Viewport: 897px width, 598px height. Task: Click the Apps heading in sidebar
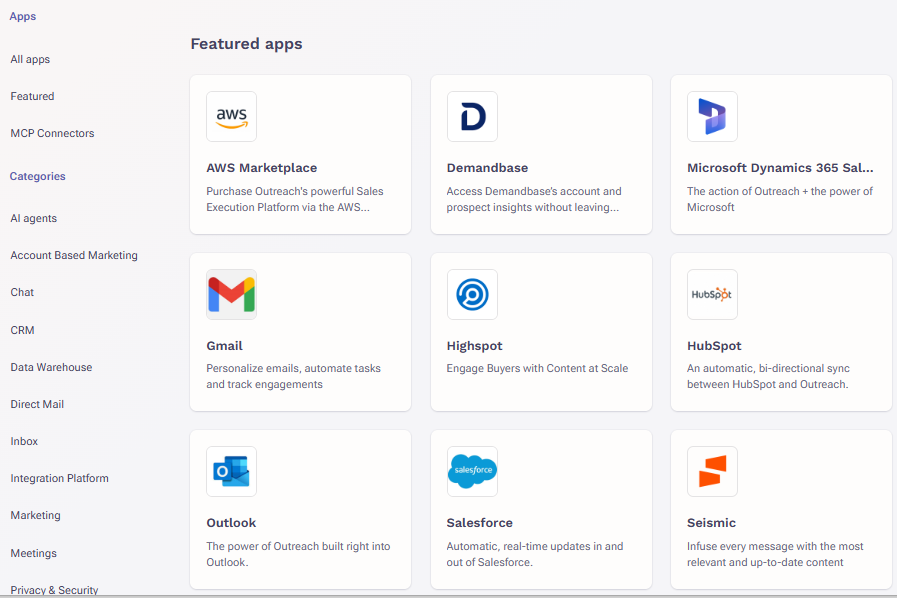coord(22,17)
